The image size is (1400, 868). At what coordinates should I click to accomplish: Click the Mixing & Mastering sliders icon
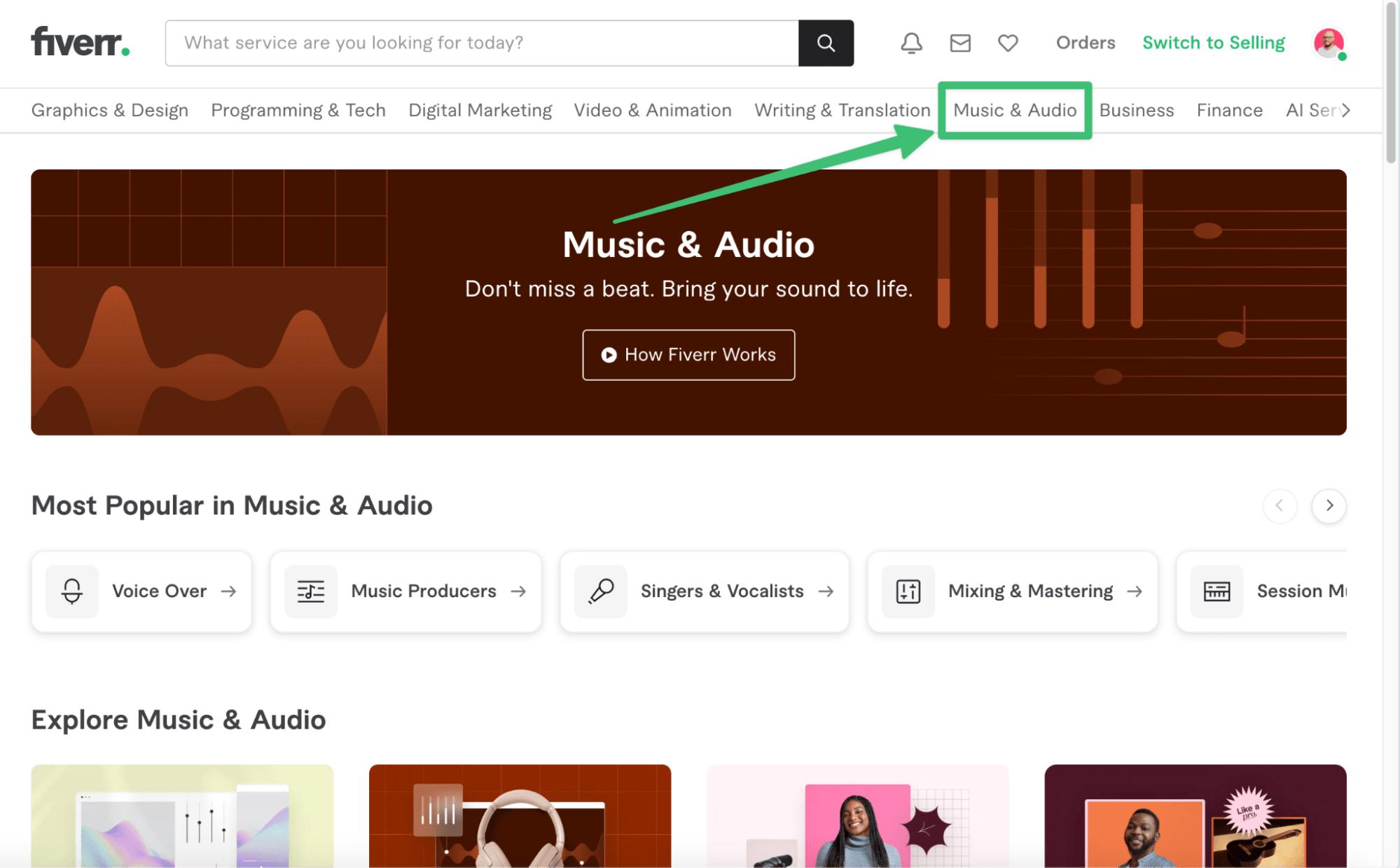tap(908, 591)
